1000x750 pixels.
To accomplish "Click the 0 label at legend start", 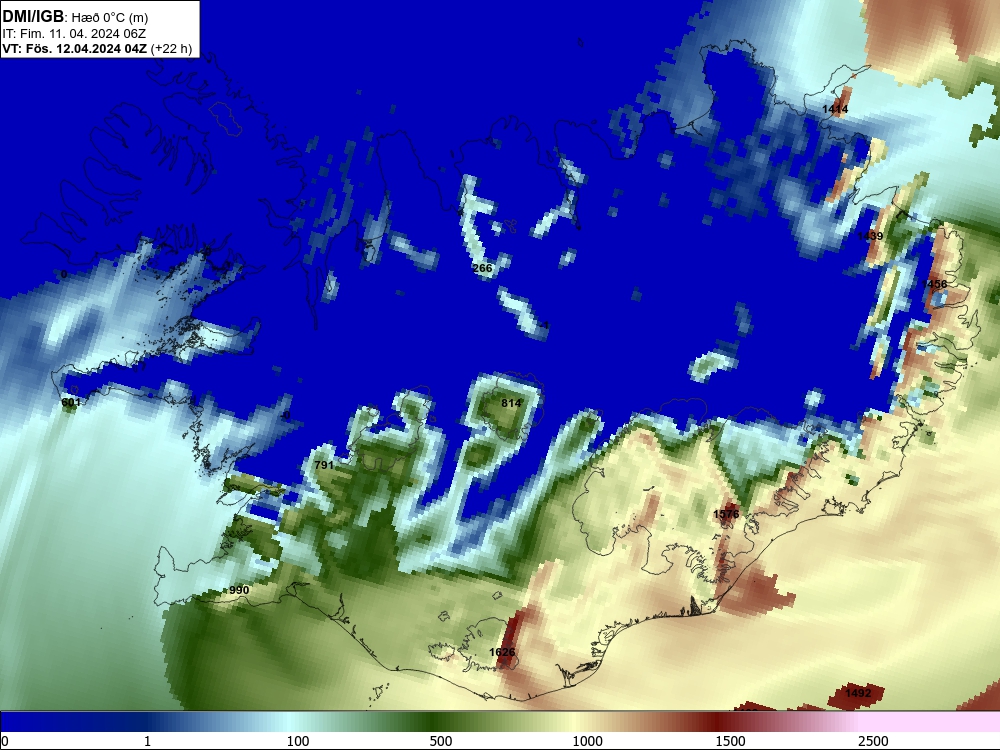I will (x=5, y=741).
